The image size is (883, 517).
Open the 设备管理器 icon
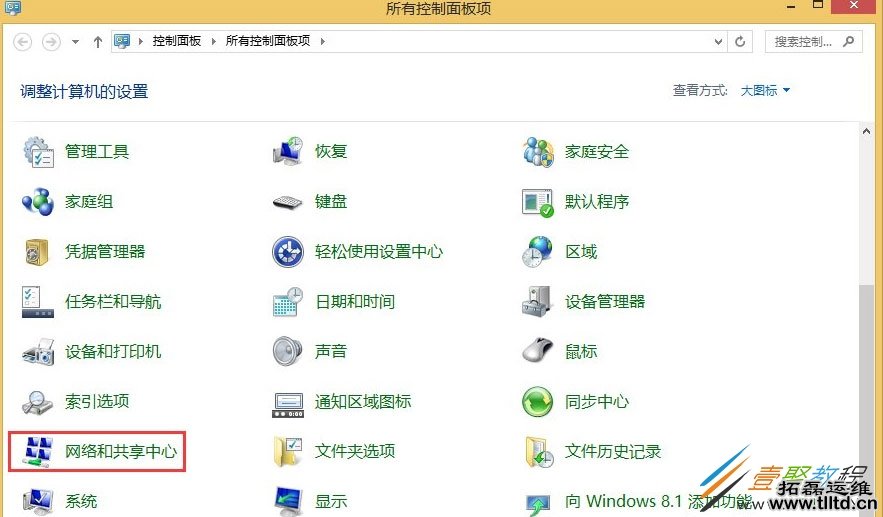(537, 302)
